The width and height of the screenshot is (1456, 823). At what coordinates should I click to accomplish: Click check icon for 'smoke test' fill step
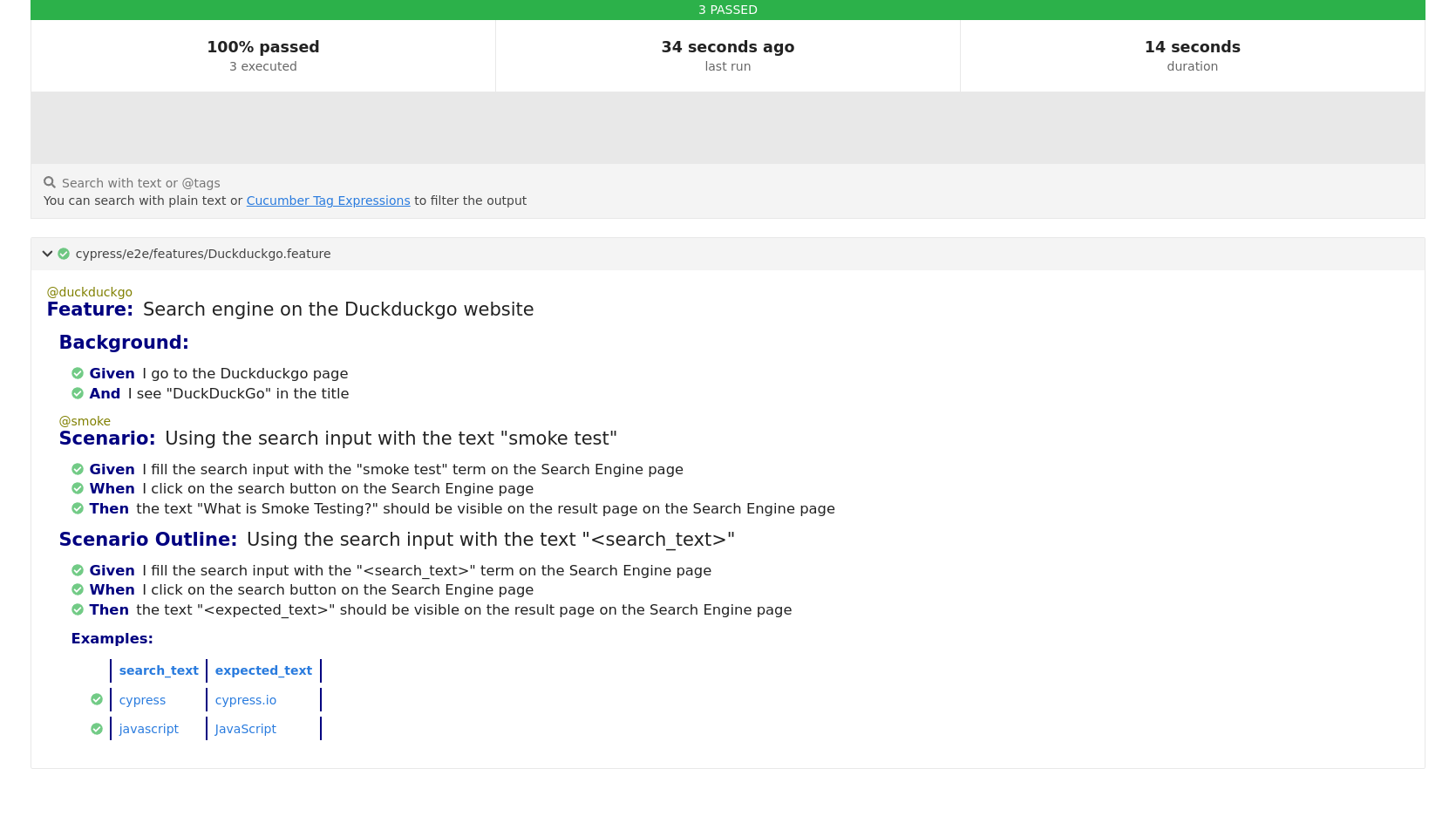78,469
